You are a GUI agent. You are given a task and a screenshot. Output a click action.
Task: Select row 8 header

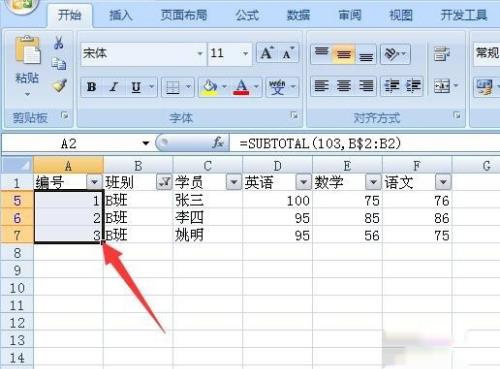coord(17,253)
